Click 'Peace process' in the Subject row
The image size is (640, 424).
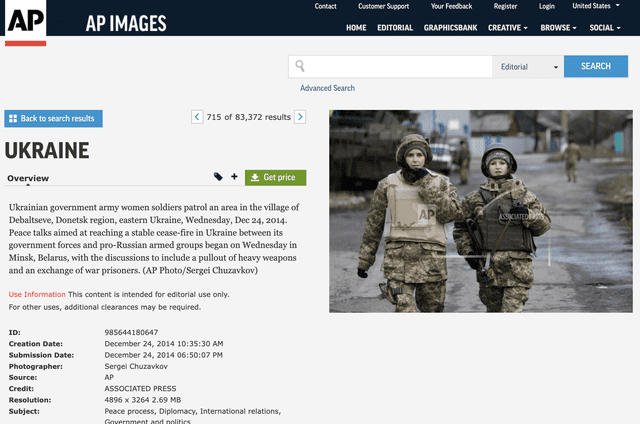pos(129,411)
